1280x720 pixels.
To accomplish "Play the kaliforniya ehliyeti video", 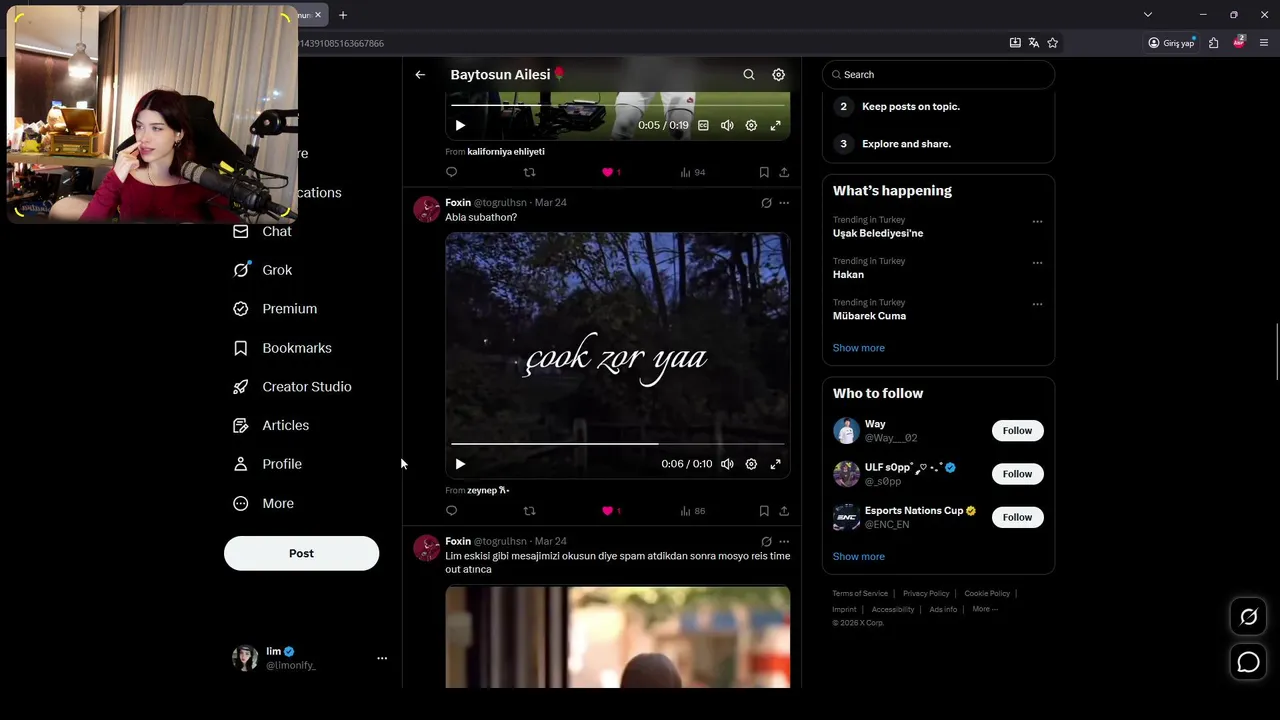I will click(x=460, y=125).
